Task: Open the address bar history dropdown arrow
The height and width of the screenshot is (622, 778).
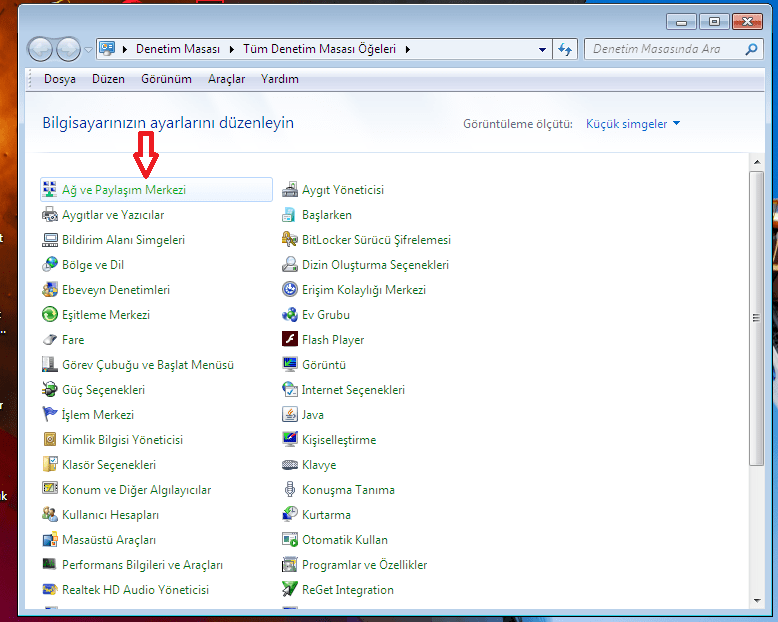Action: tap(542, 49)
